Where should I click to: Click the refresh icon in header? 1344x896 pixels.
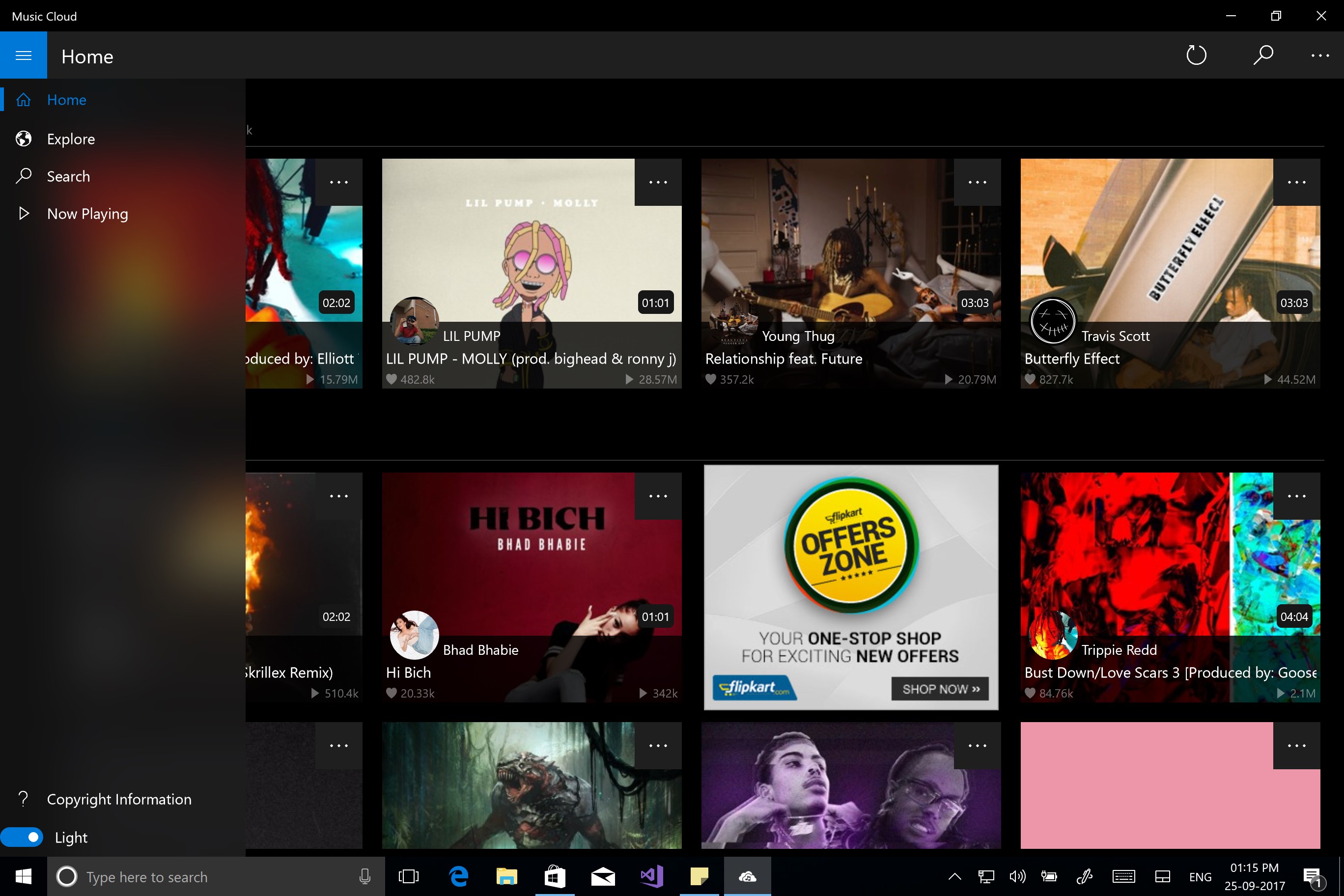pos(1196,56)
